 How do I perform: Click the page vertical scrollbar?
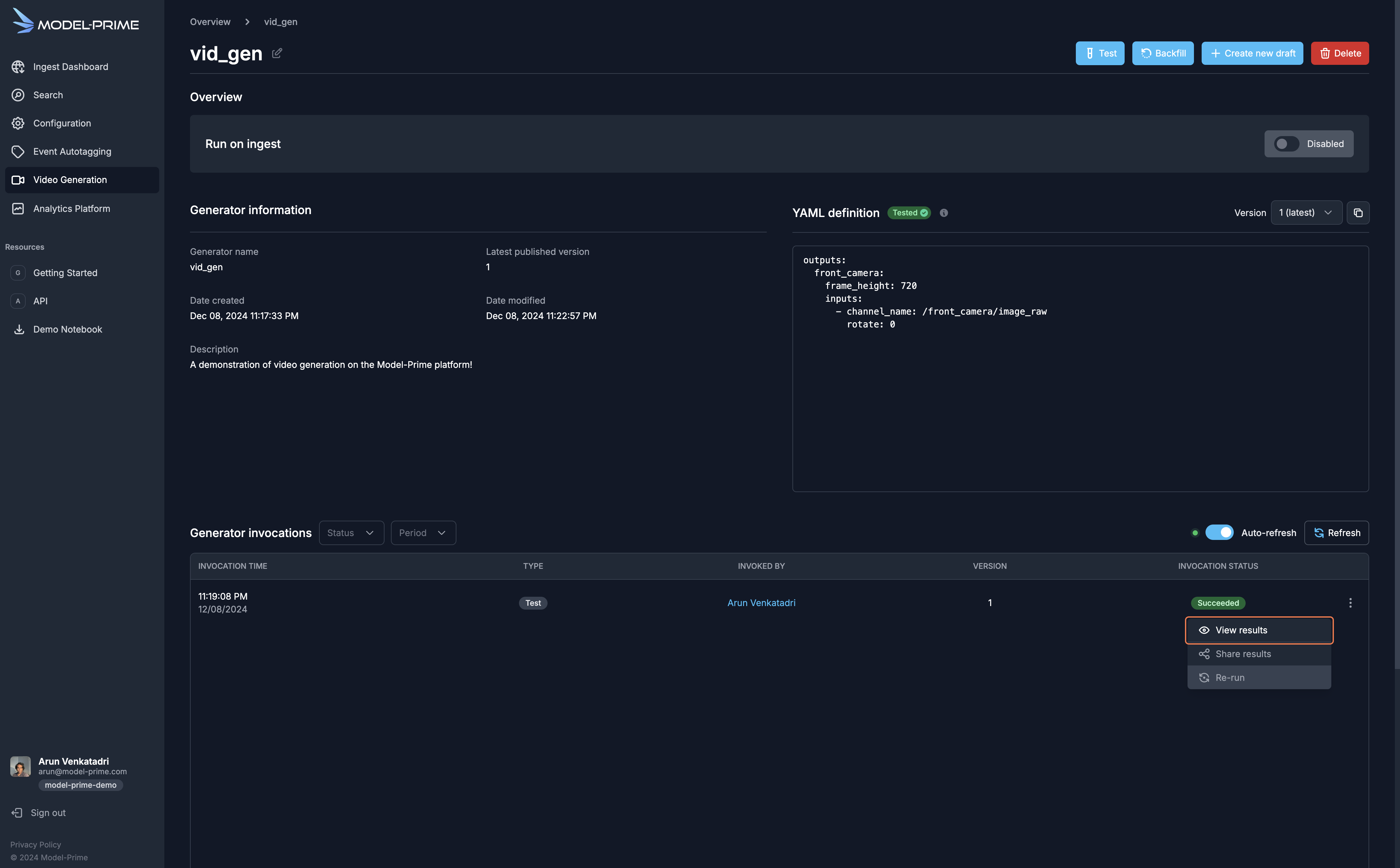[x=1396, y=335]
